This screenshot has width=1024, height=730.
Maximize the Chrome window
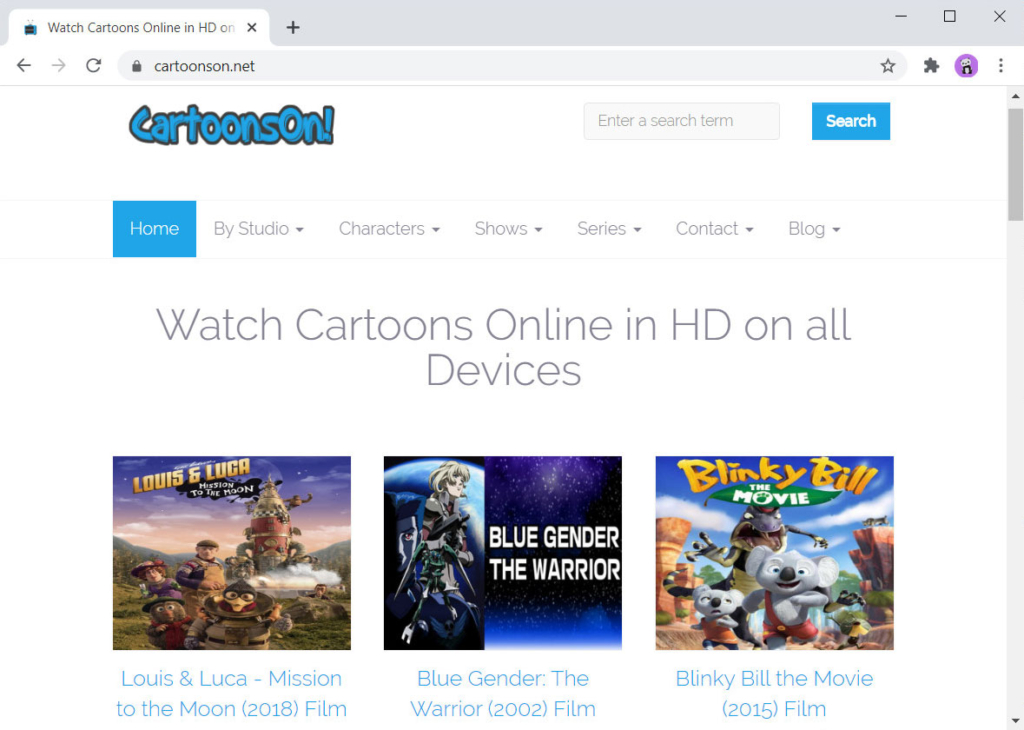(950, 16)
